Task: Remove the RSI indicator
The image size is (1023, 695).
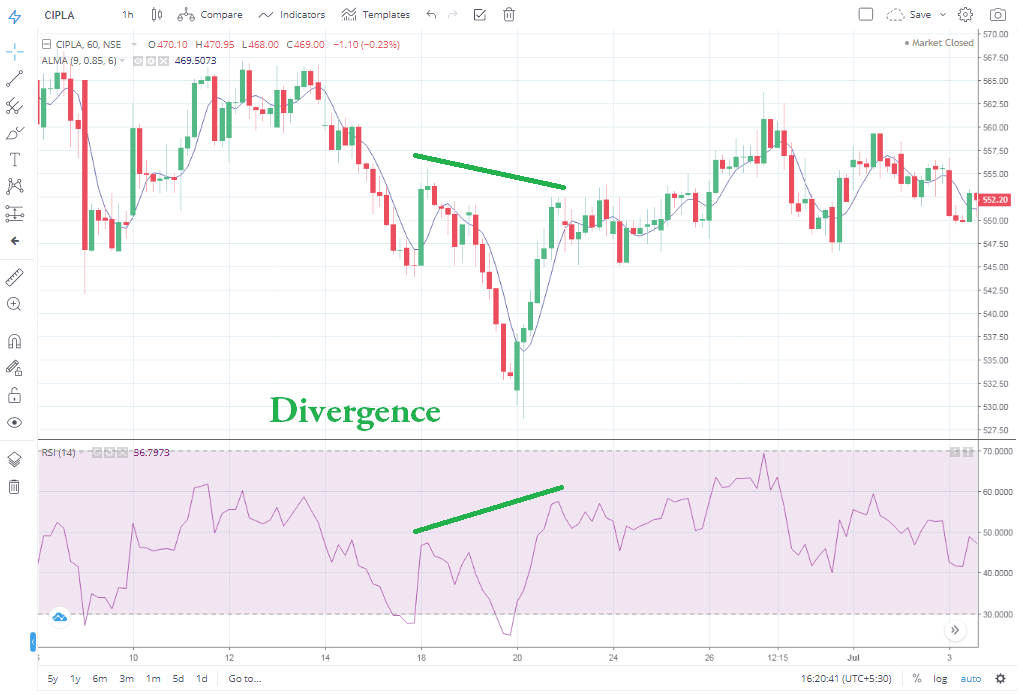Action: point(122,452)
